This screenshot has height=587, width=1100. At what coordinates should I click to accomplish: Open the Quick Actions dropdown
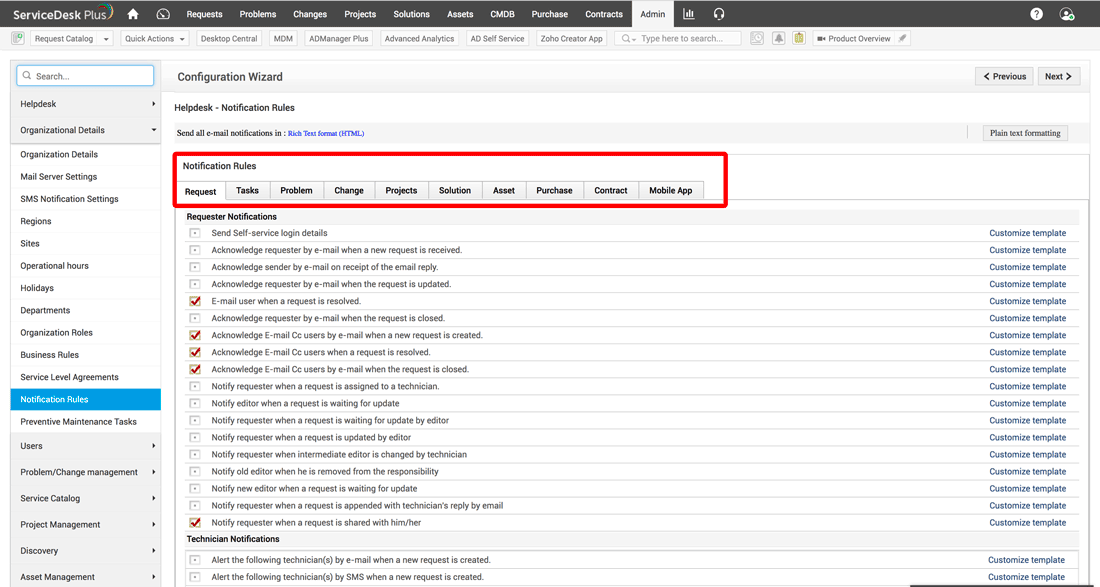pyautogui.click(x=155, y=39)
